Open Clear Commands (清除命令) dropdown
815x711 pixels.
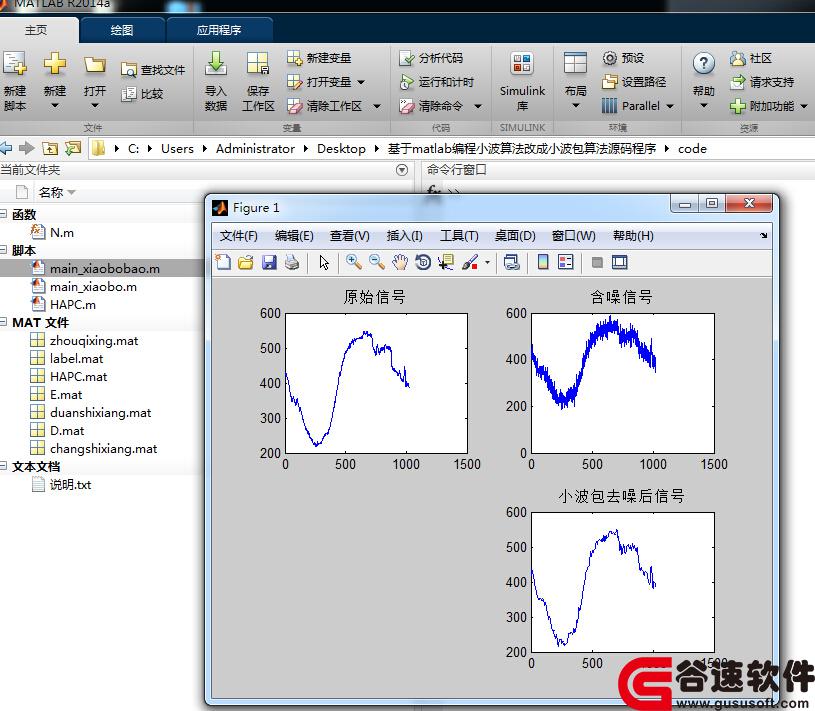pyautogui.click(x=478, y=107)
